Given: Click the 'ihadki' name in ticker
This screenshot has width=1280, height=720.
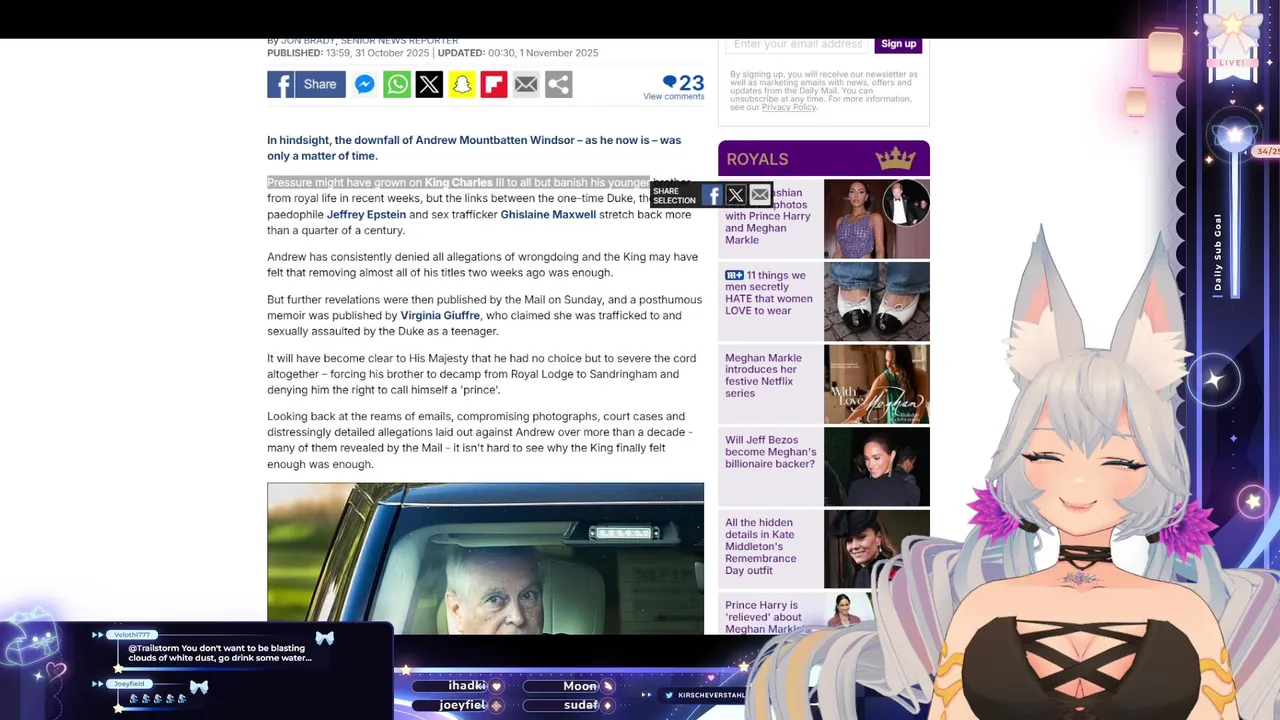Looking at the screenshot, I should pos(467,686).
